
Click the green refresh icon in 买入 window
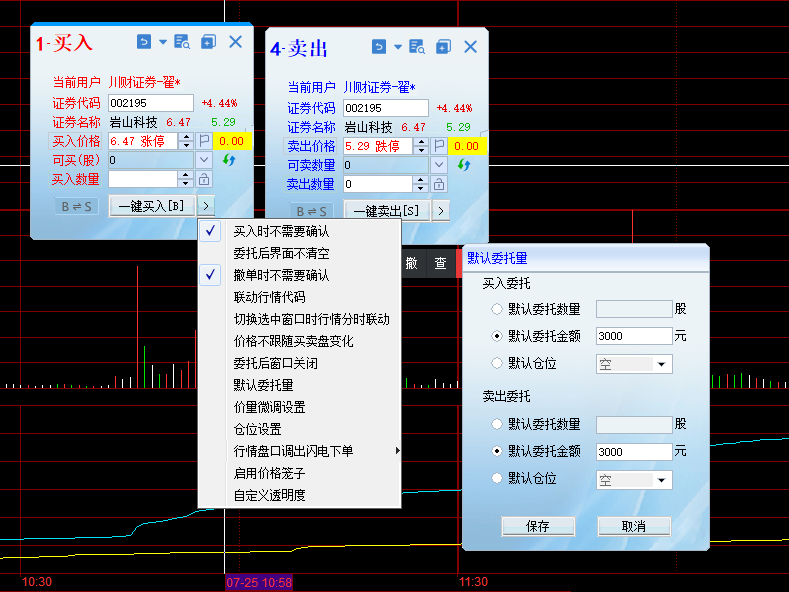(x=229, y=160)
